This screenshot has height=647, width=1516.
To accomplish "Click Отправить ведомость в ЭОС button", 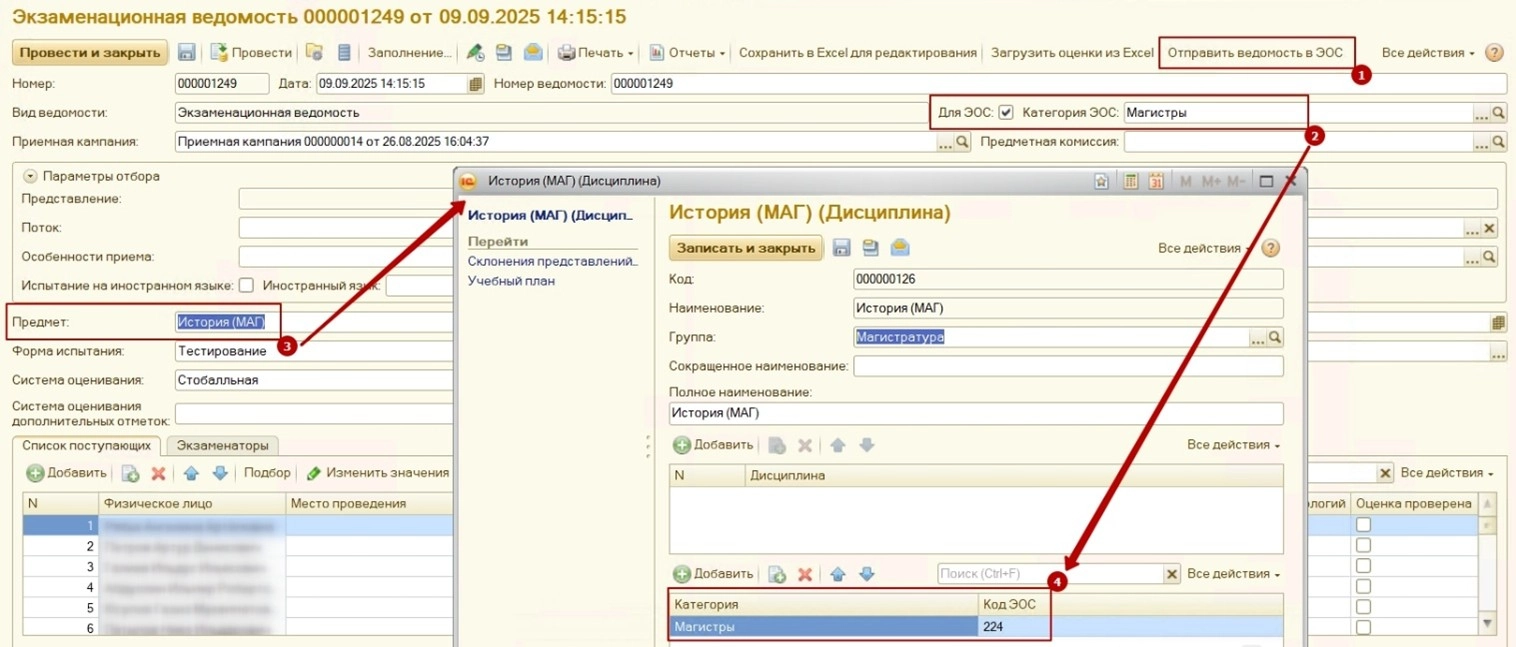I will coord(1255,53).
